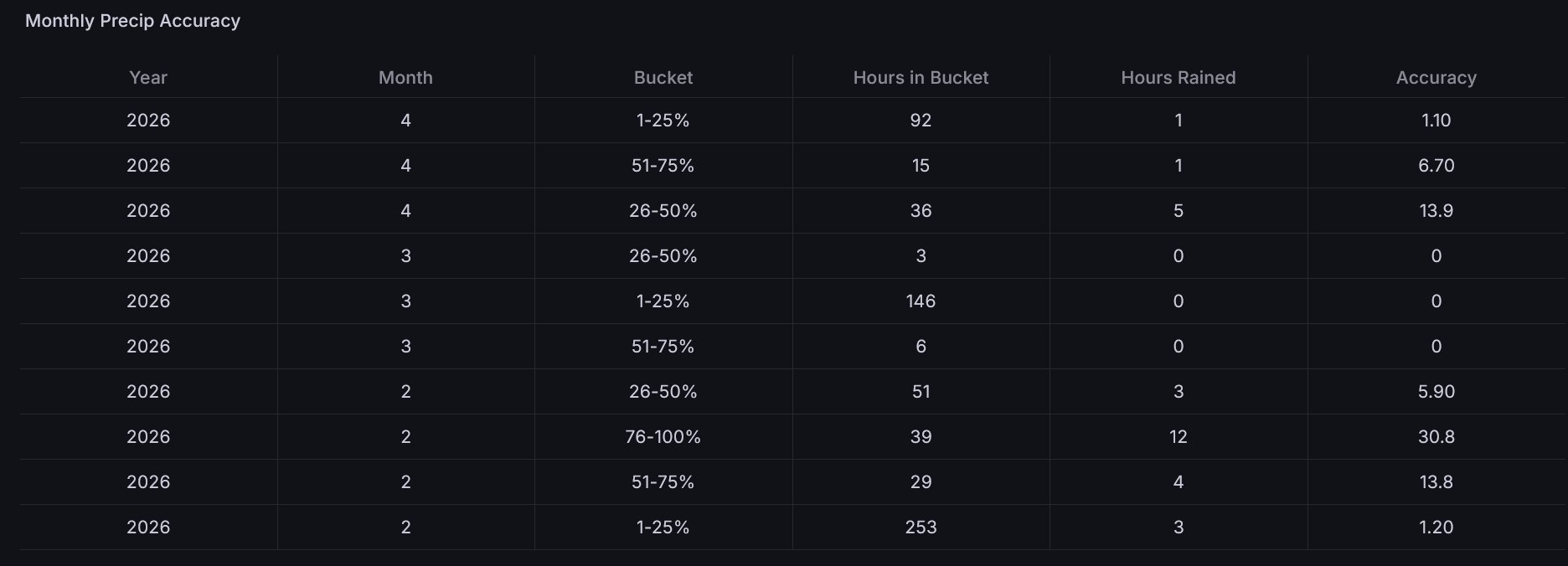Screen dimensions: 1568x566
Task: Select the 76-100% bucket cell
Action: click(x=663, y=437)
